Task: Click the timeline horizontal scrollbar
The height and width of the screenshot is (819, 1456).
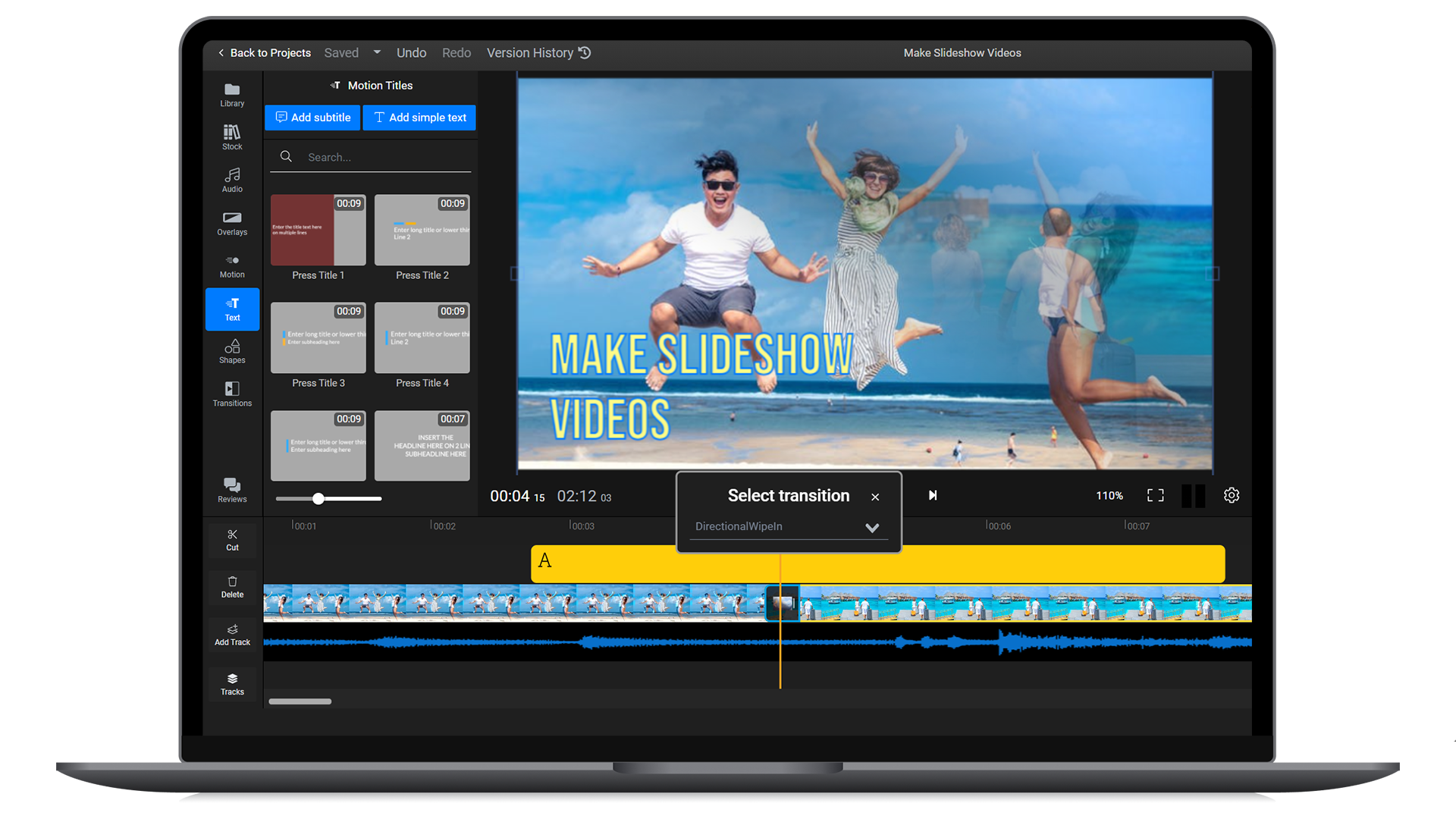Action: (300, 701)
